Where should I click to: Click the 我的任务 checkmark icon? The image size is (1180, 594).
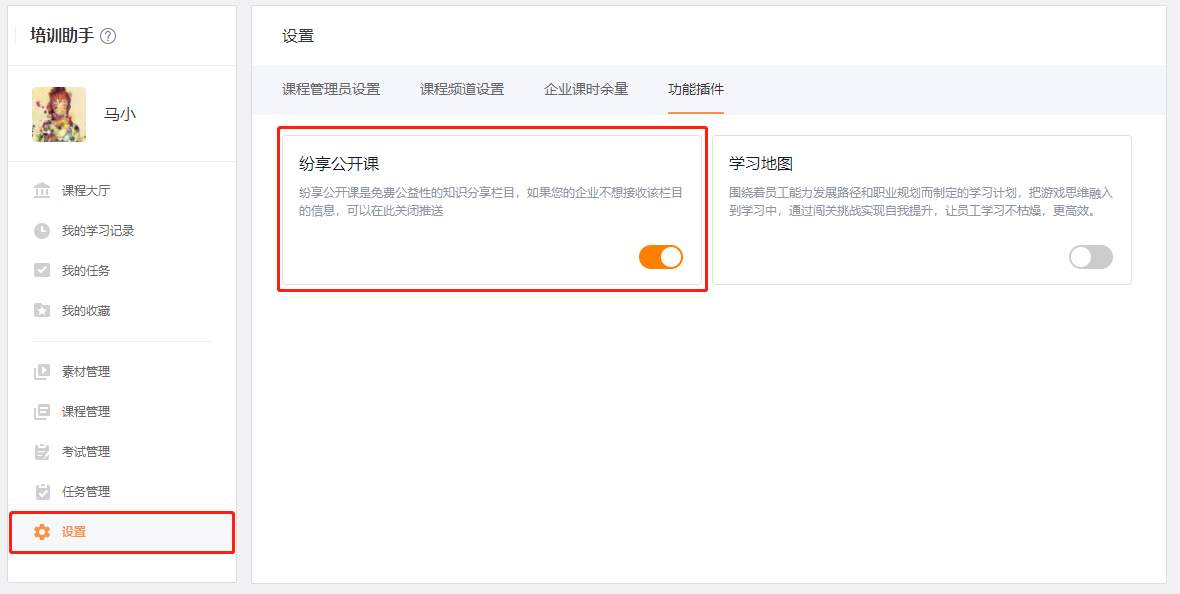[42, 270]
